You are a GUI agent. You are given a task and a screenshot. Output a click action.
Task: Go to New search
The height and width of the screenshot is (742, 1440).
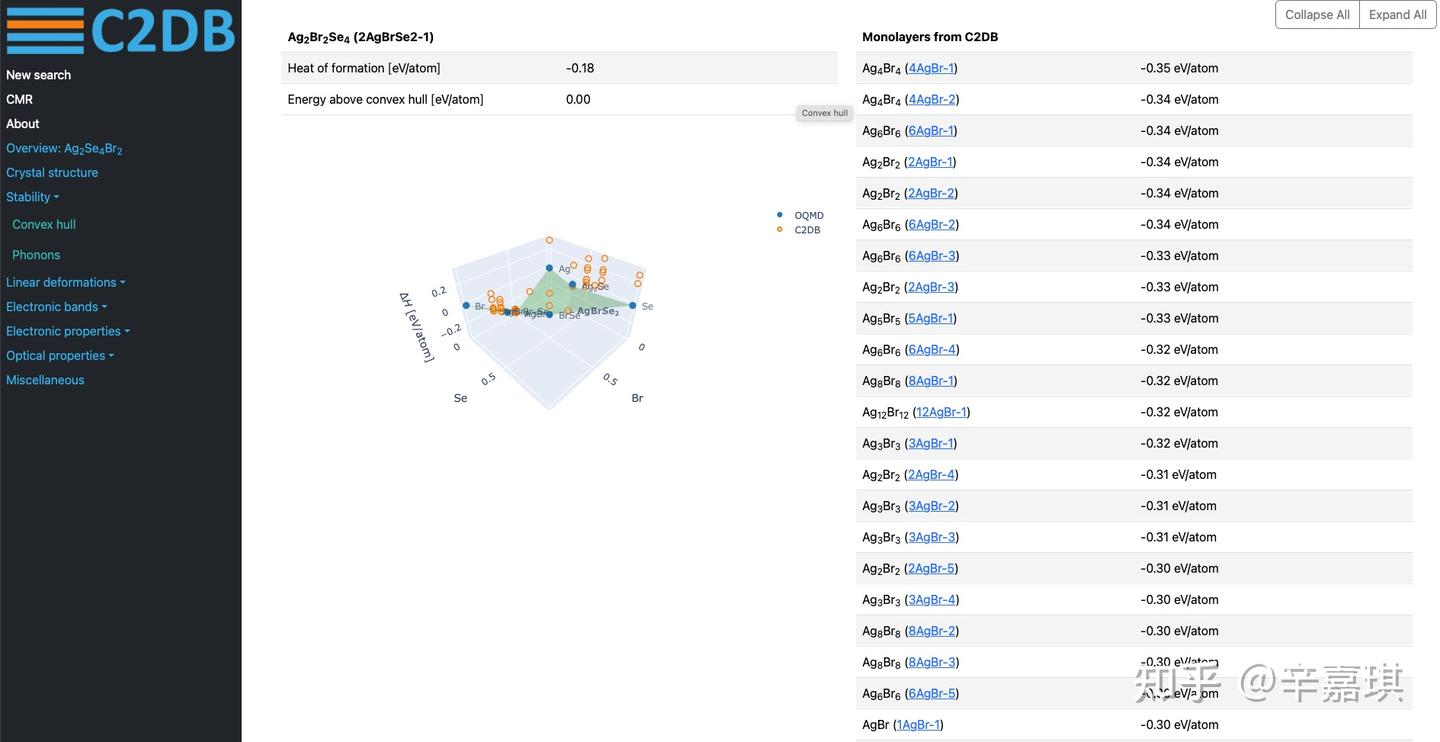[38, 75]
